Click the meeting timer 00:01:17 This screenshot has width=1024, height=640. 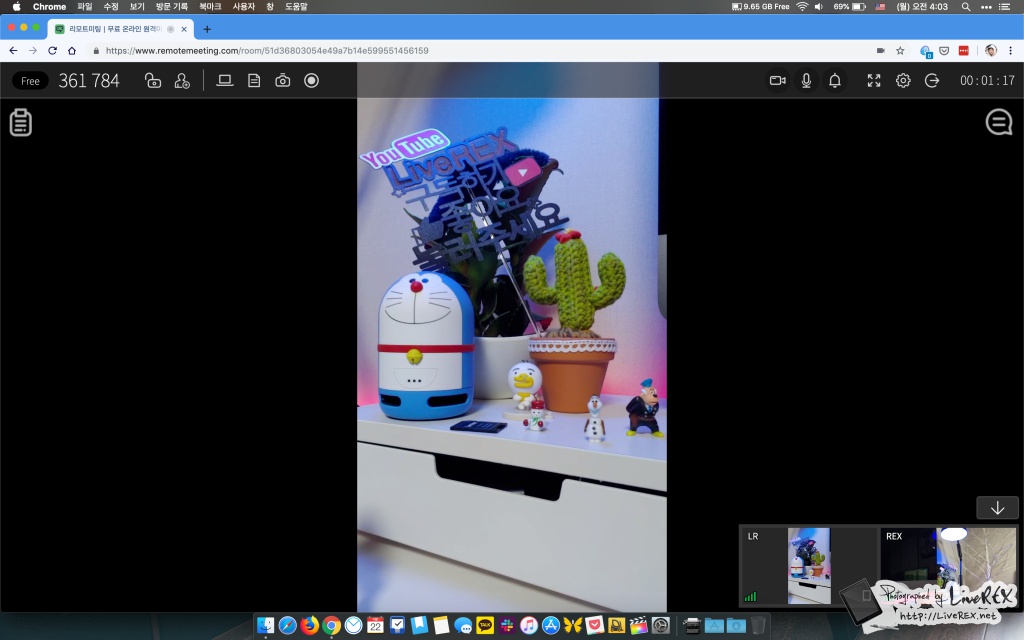pyautogui.click(x=987, y=80)
